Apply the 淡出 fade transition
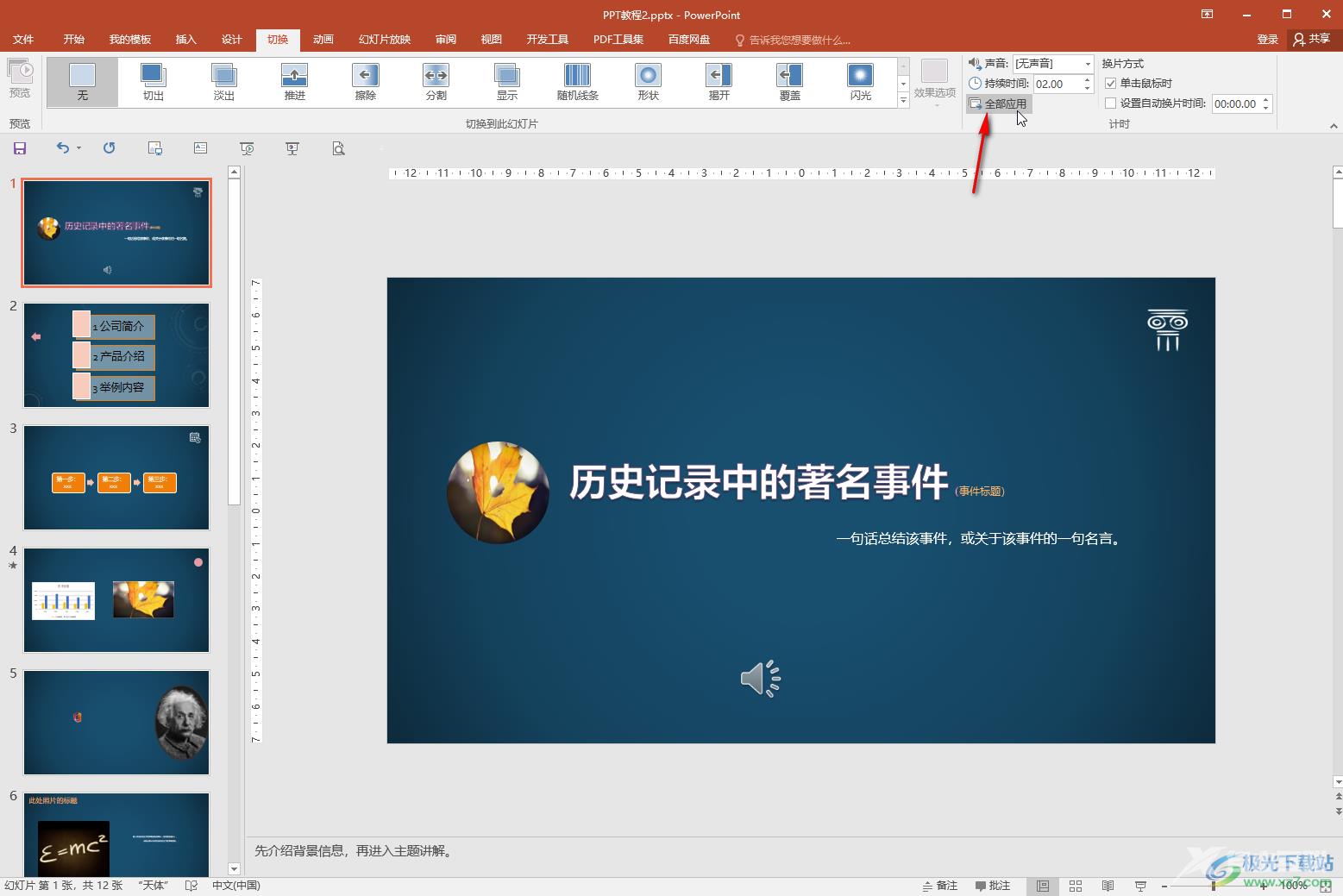 [224, 82]
